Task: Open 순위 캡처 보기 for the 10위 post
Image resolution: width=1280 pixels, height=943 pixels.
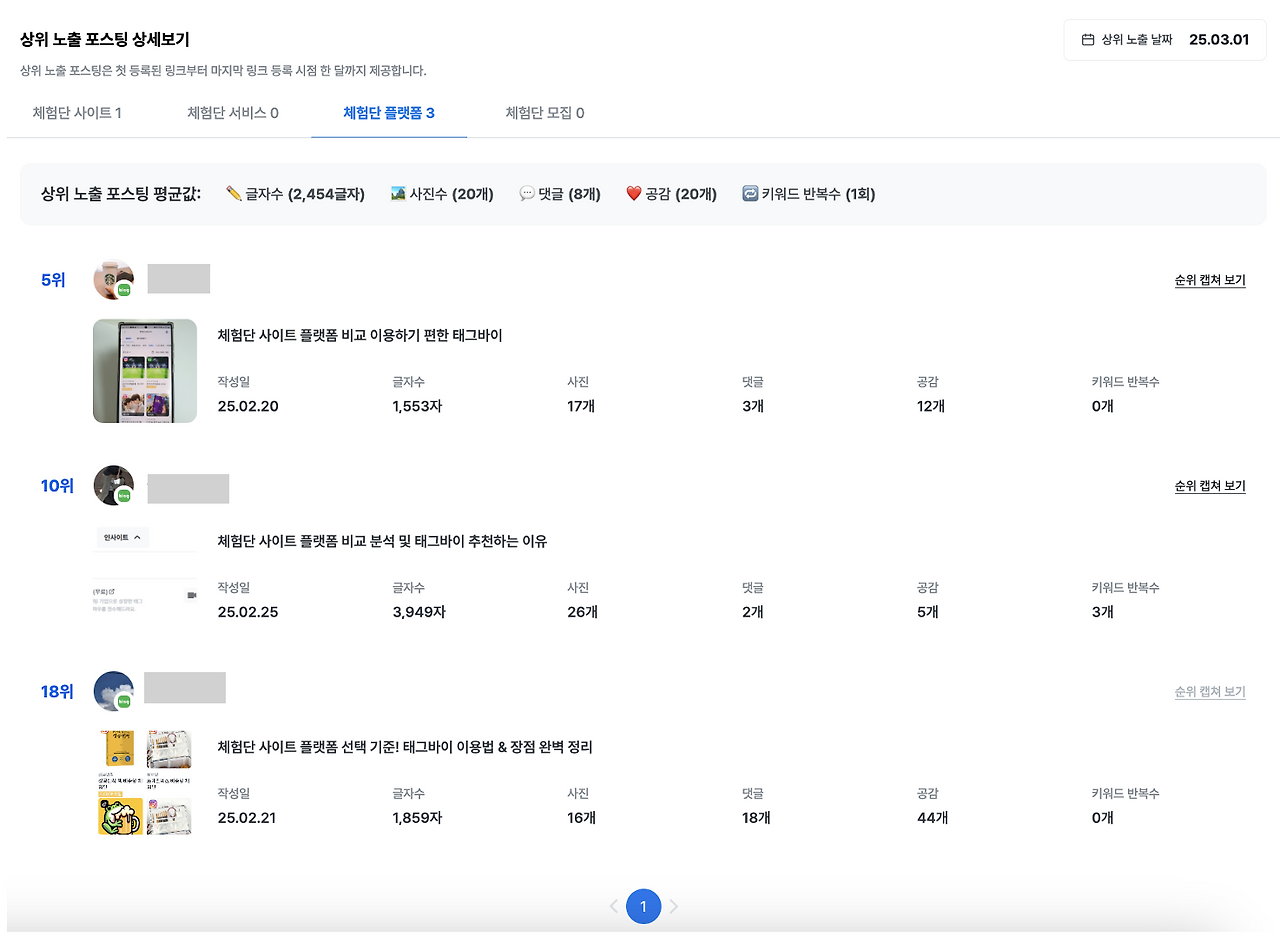Action: (x=1210, y=485)
